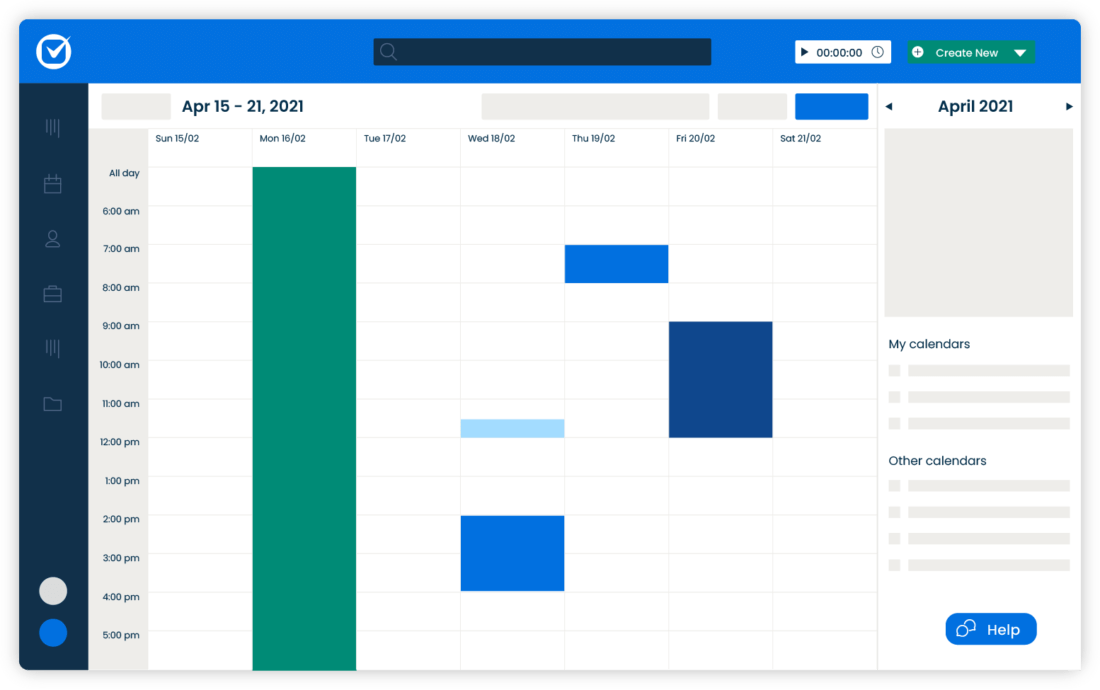
Task: Click the chat bubble Help icon
Action: pyautogui.click(x=966, y=629)
